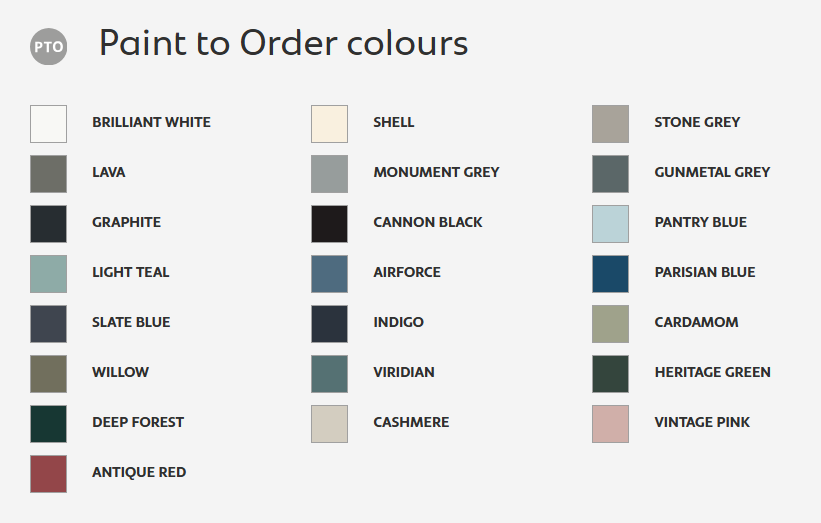Image resolution: width=821 pixels, height=523 pixels.
Task: Click the Paint to Order colours heading
Action: coord(283,44)
